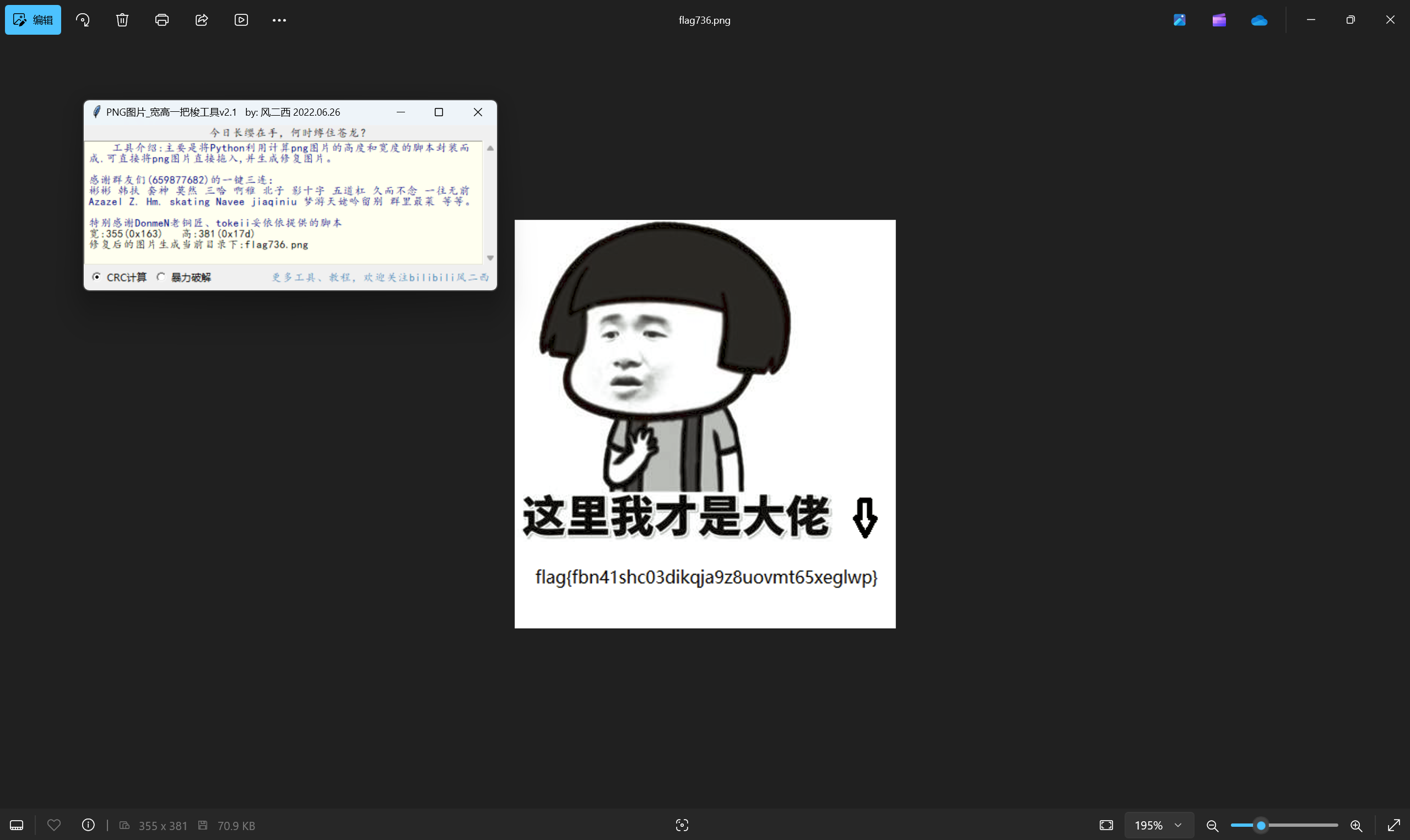This screenshot has height=840, width=1410.
Task: Restore down the Photos window
Action: tap(1350, 20)
